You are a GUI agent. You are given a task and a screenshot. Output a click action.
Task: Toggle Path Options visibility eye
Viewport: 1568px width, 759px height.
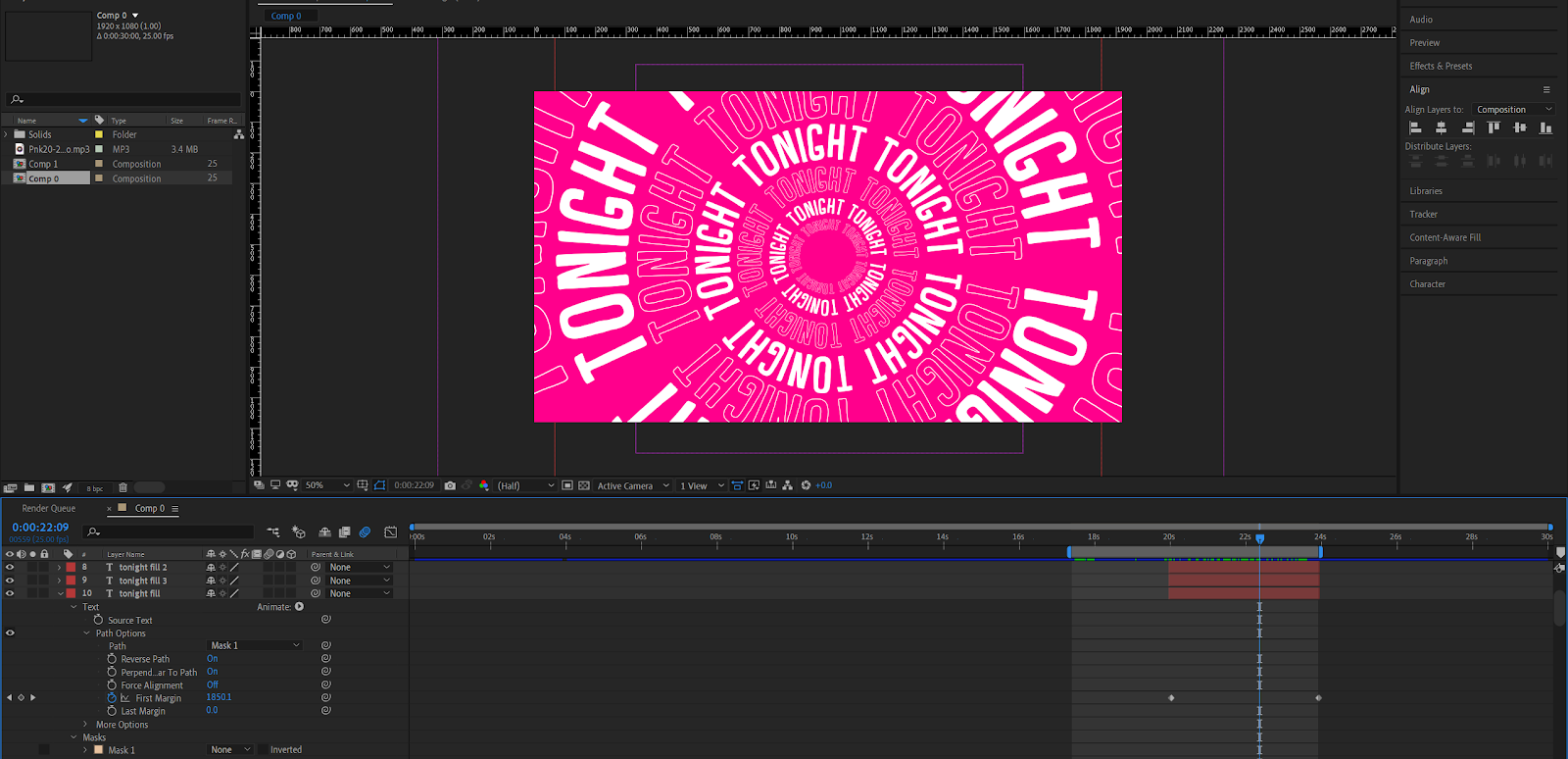point(10,632)
